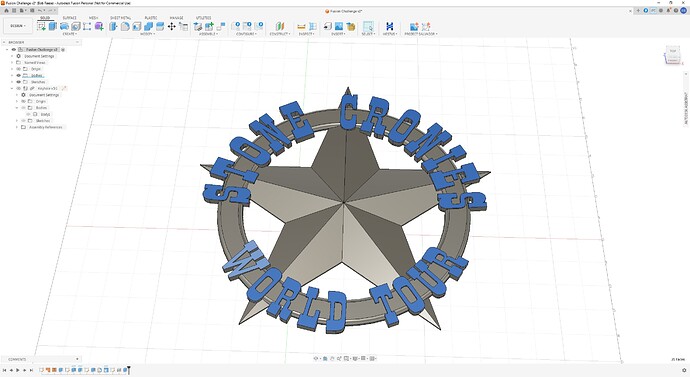Screen dimensions: 690x377
Task: Expand the Named Views tree node
Action: pyautogui.click(x=12, y=62)
